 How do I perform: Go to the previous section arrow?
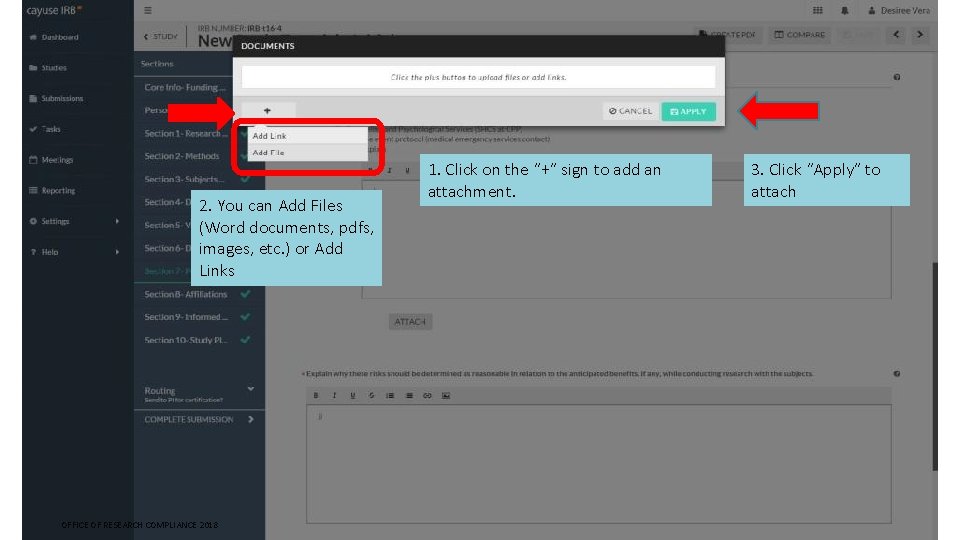click(896, 35)
